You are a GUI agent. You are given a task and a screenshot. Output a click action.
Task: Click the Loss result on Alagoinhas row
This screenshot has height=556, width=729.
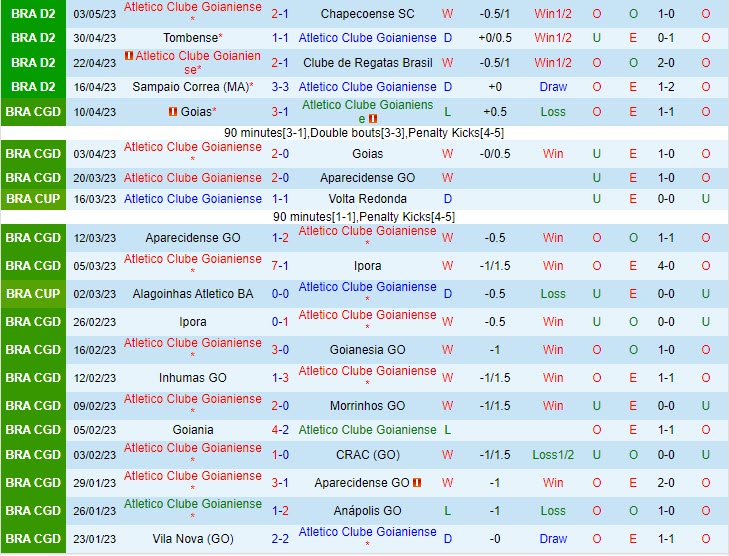[553, 294]
